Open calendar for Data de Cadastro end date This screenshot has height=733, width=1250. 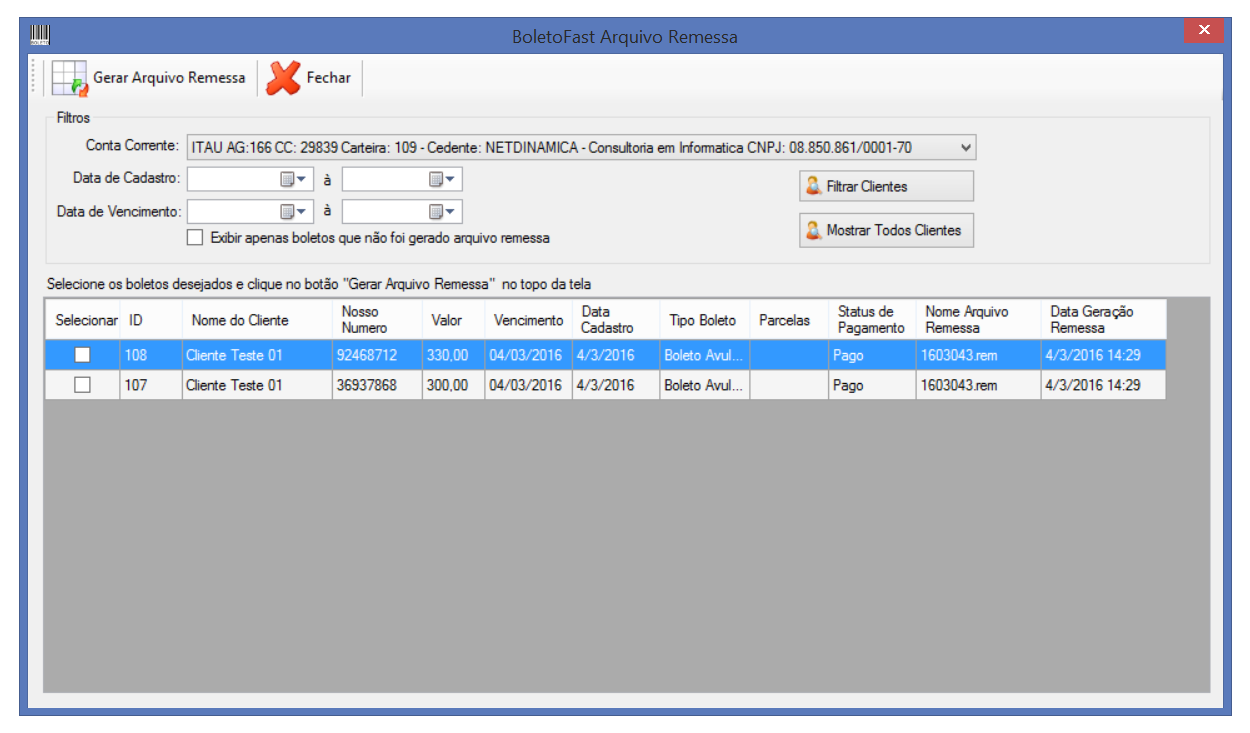442,180
